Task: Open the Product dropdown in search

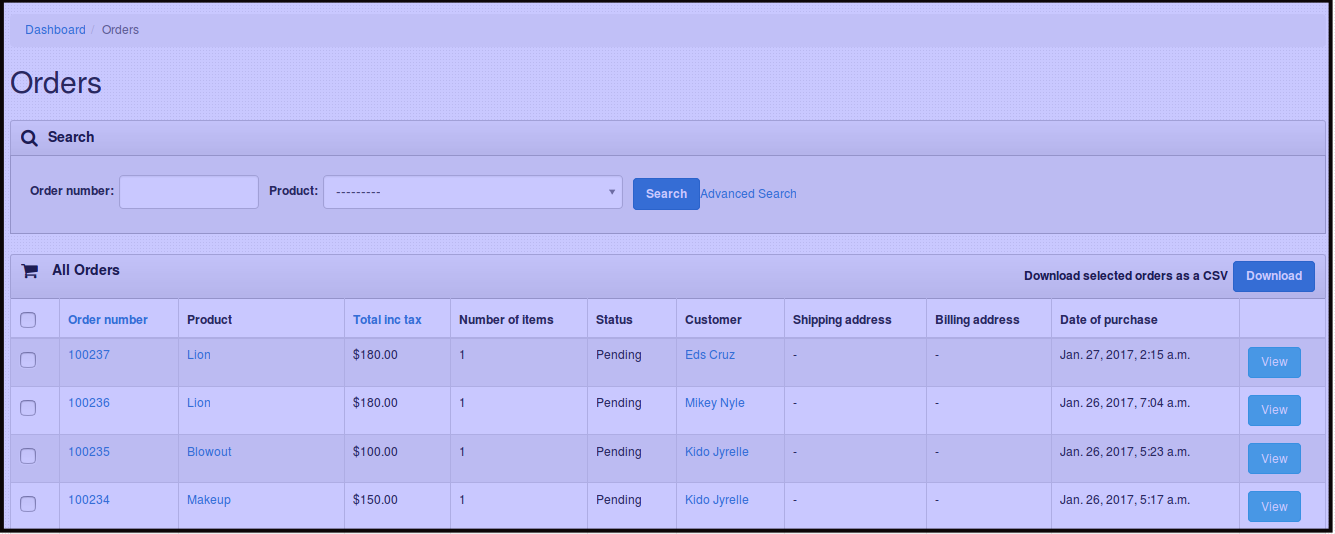Action: 473,192
